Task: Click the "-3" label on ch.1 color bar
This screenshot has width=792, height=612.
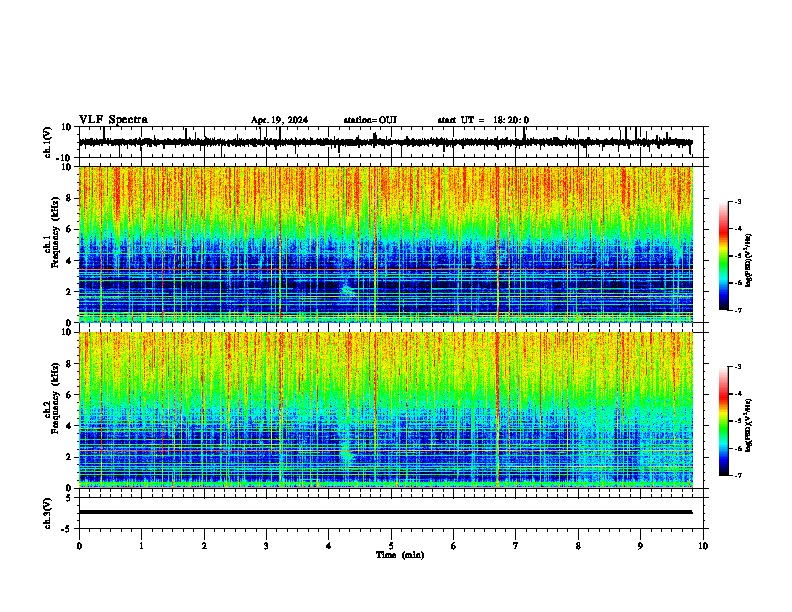Action: [x=737, y=201]
